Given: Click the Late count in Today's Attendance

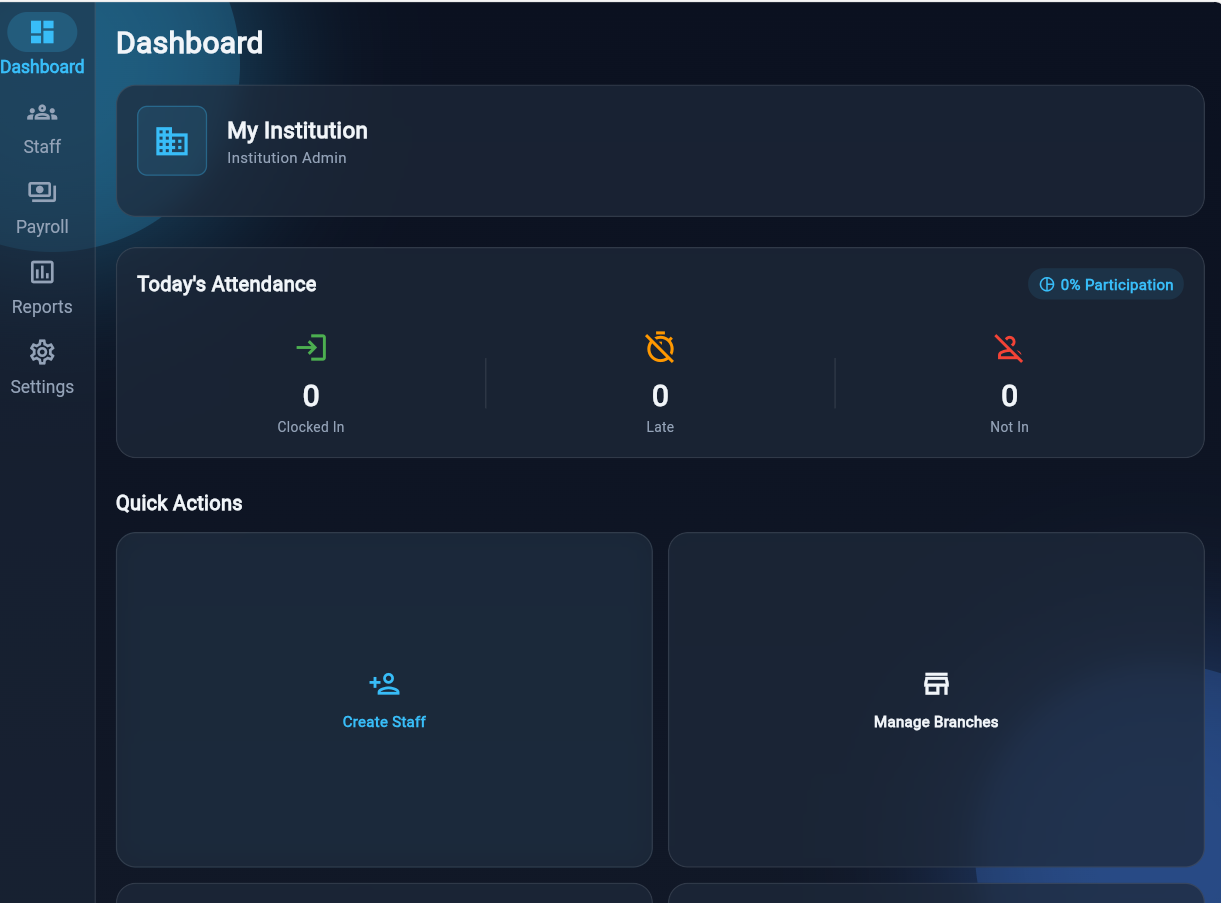Looking at the screenshot, I should coord(659,395).
